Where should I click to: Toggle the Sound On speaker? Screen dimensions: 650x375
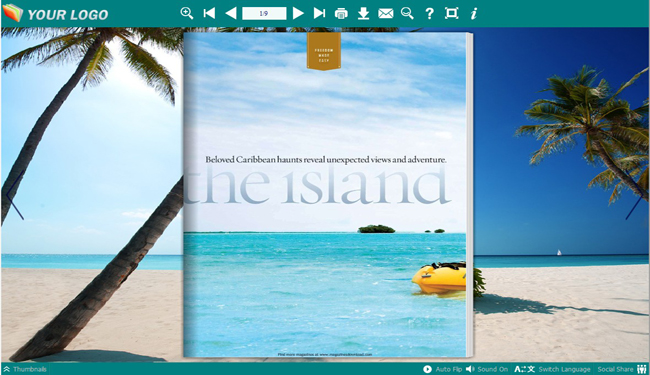(487, 369)
